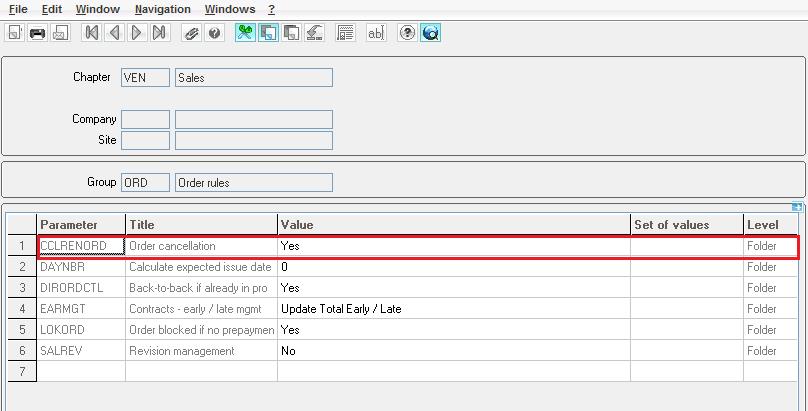Open the Window menu
Screen dimensions: 808x411
pos(98,9)
